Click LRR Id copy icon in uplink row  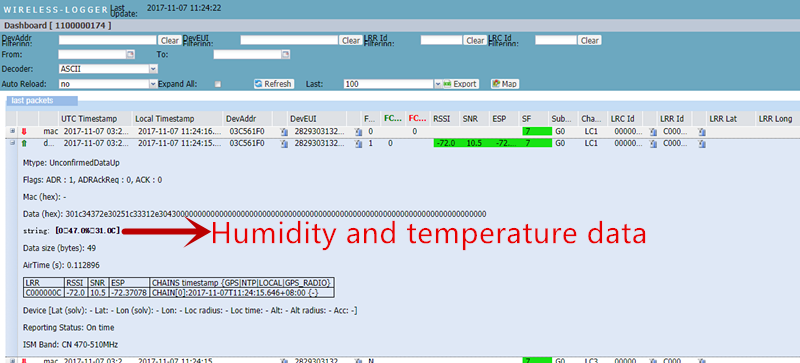click(x=702, y=144)
